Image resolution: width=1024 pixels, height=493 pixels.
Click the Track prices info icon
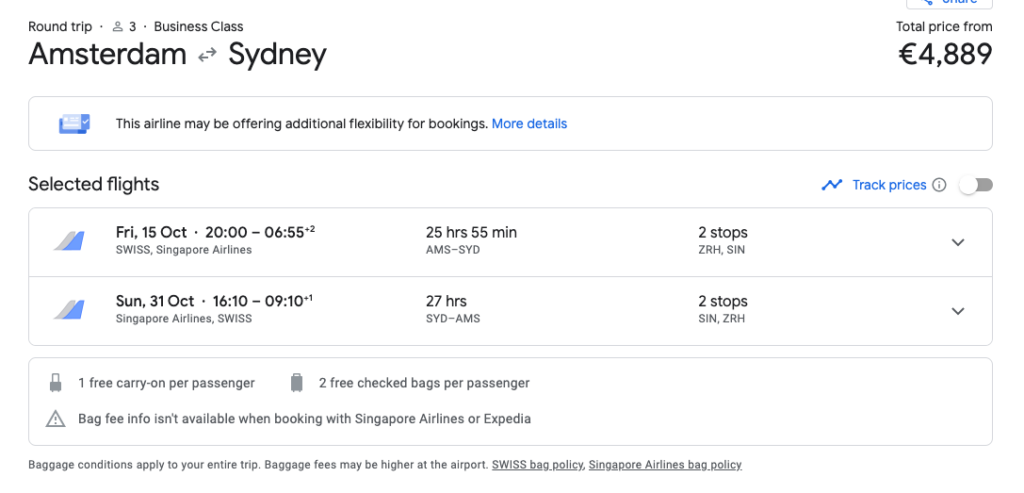(939, 185)
